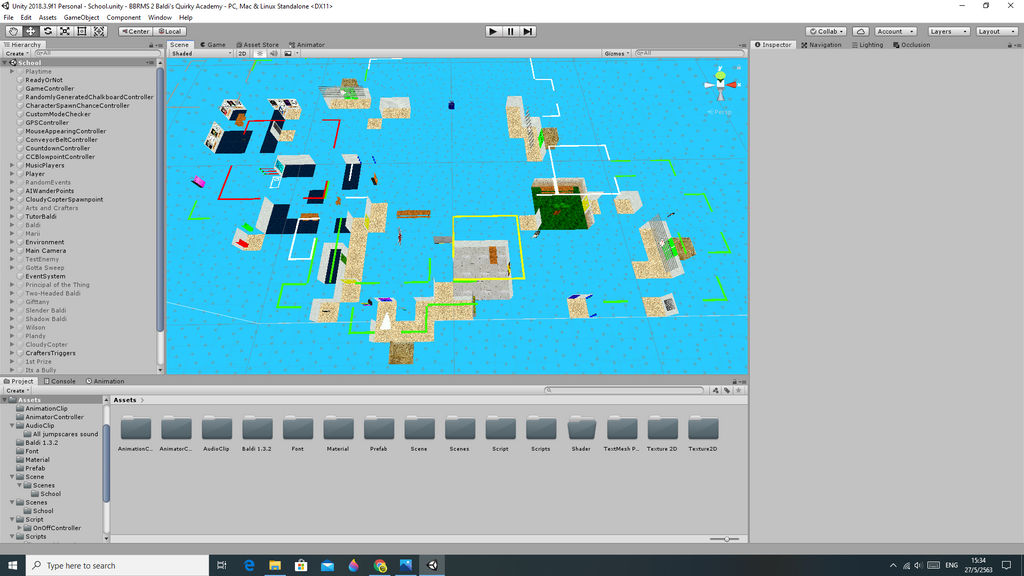1024x576 pixels.
Task: Open the Gizmos dropdown
Action: pos(616,54)
